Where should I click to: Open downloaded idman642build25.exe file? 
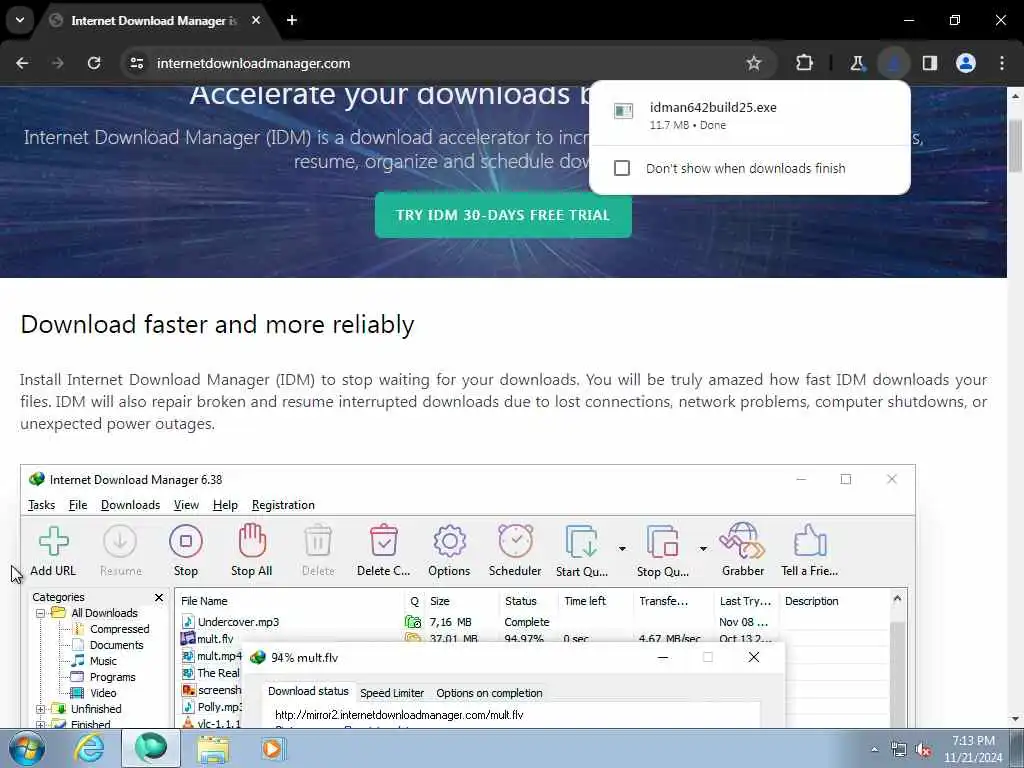tap(712, 107)
